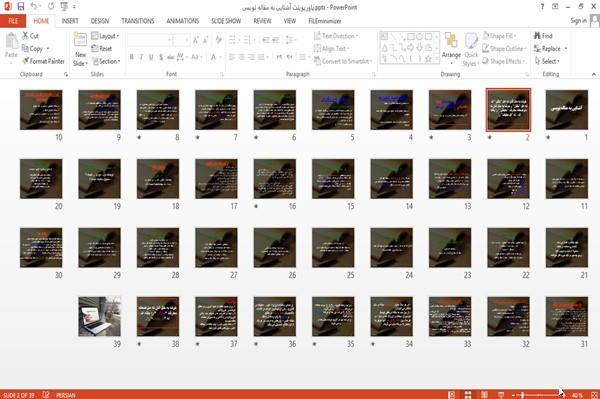Toggle text Shadow formatting
This screenshot has width=600, height=399.
coord(161,57)
